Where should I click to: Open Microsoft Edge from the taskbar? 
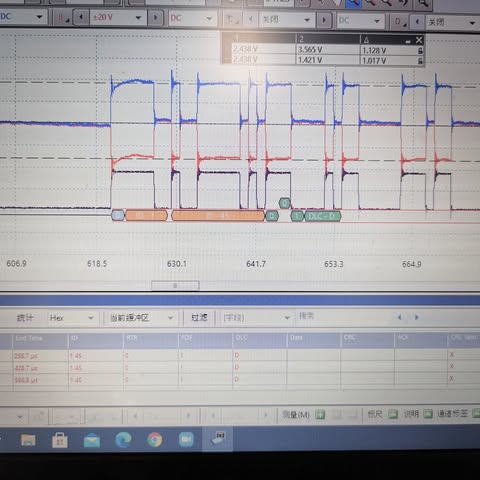[123, 439]
